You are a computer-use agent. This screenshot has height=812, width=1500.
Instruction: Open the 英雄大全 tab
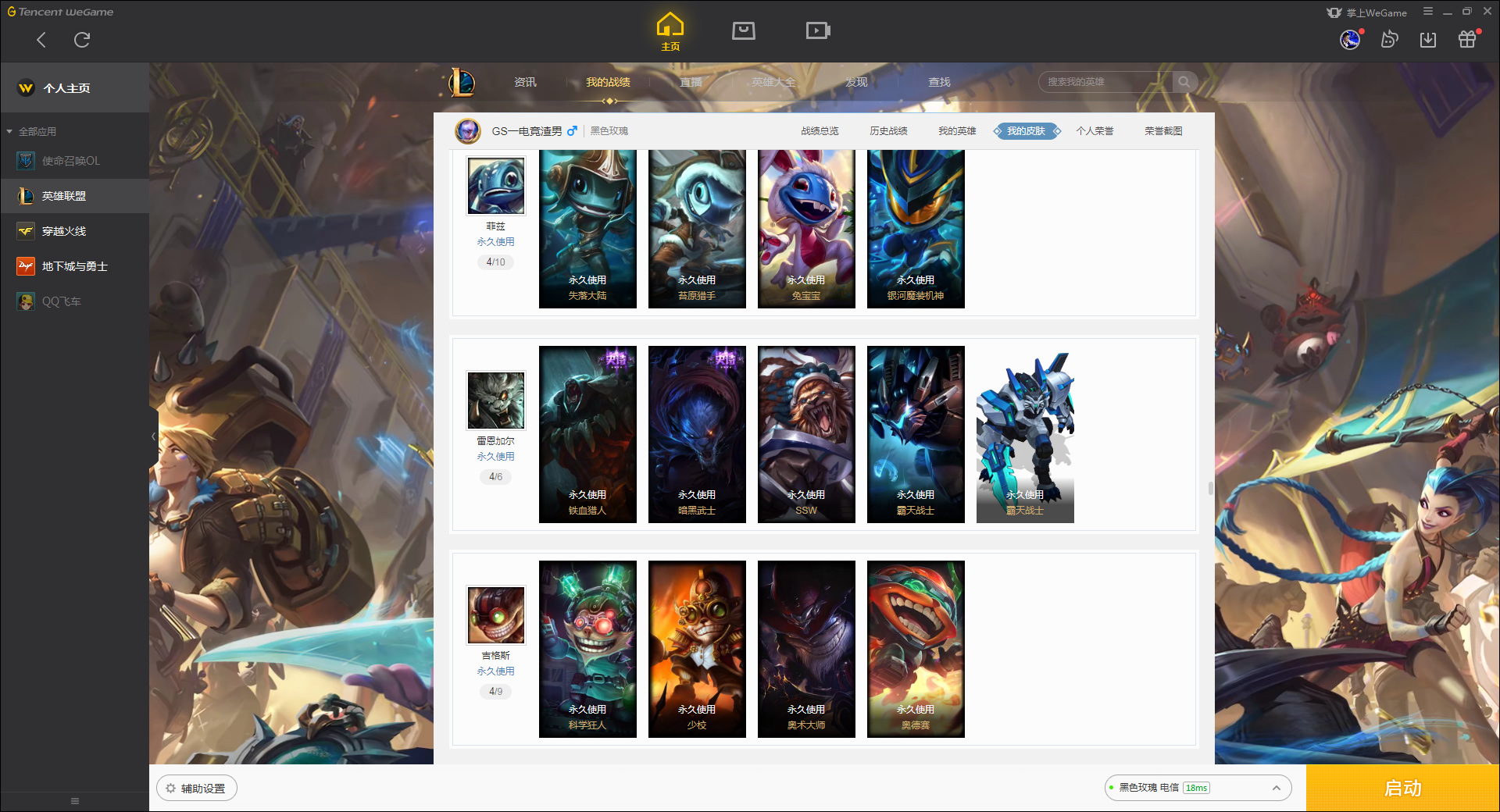(x=773, y=82)
